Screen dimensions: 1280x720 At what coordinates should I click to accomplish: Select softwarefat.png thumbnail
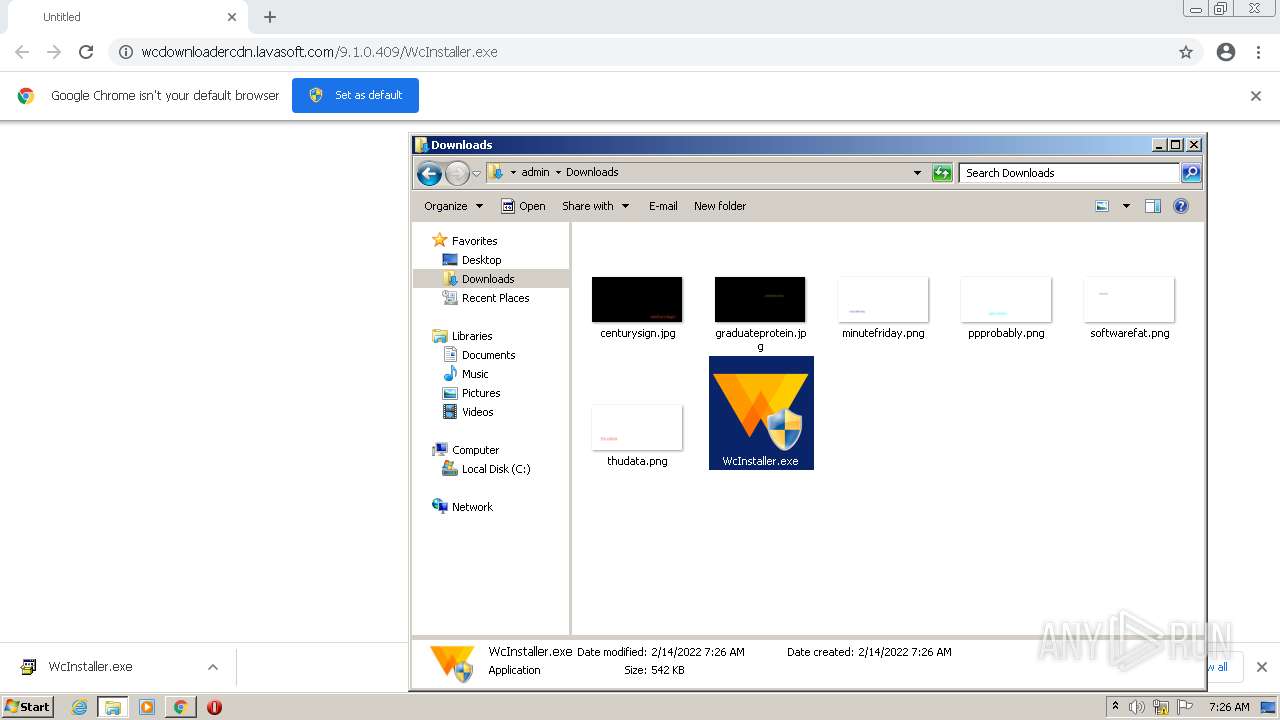(x=1129, y=299)
